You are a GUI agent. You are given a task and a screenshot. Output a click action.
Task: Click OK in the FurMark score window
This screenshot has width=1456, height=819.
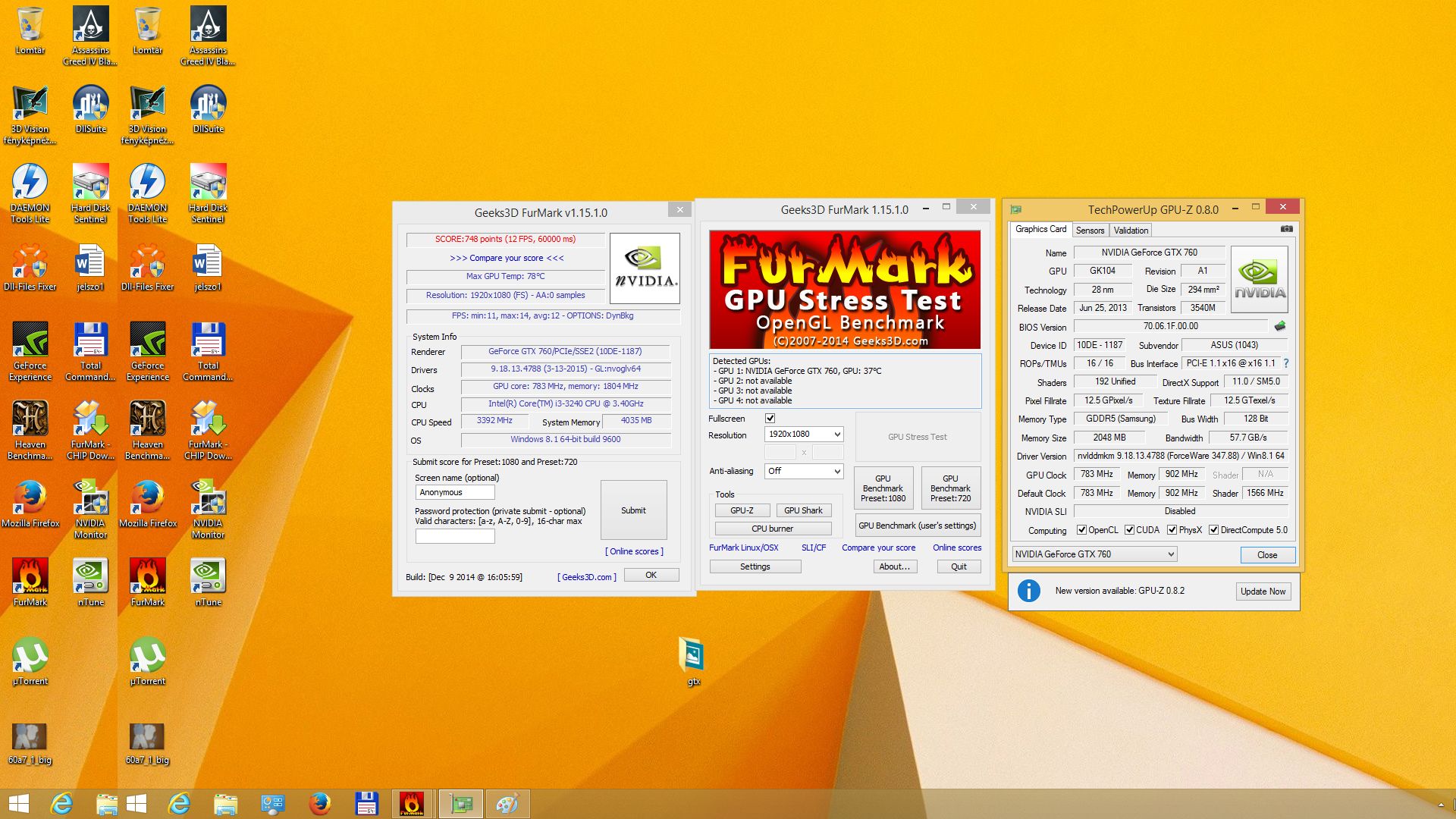tap(651, 575)
